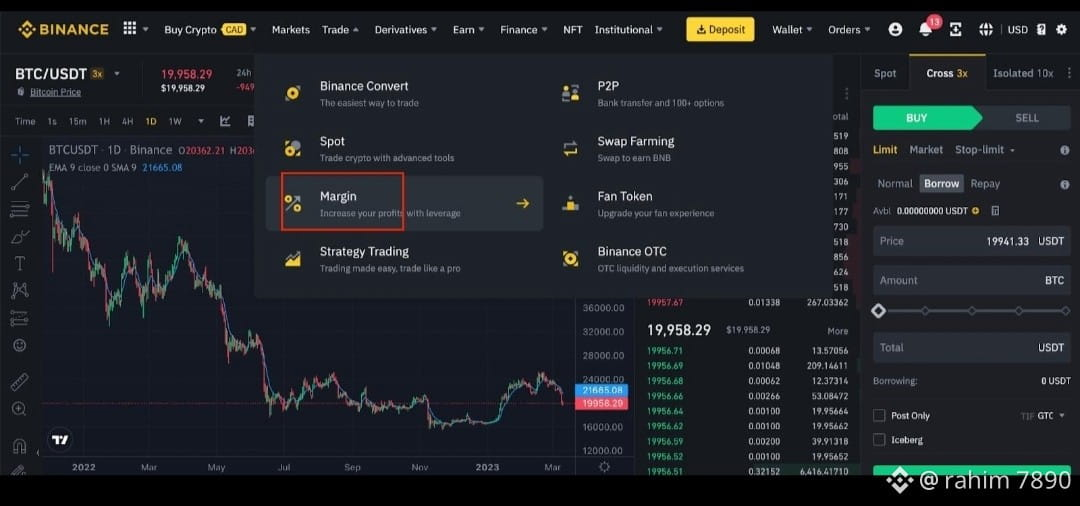Click the plus icon to transfer USDT
Viewport: 1080px width, 506px height.
975,211
